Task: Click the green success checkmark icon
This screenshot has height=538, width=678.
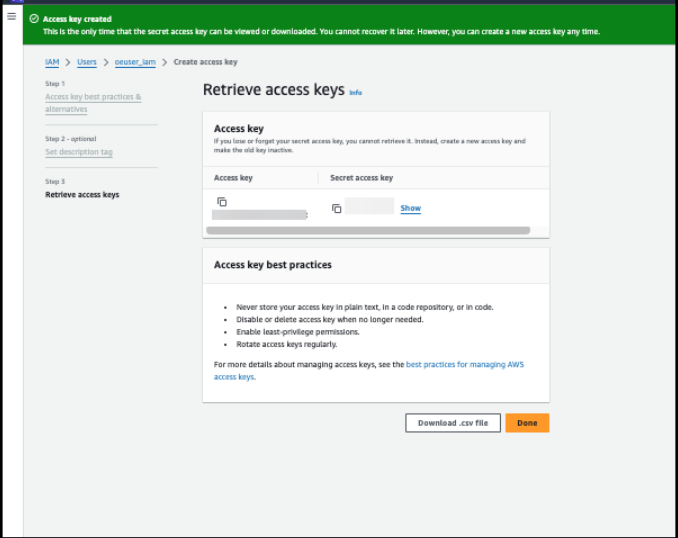Action: point(34,19)
